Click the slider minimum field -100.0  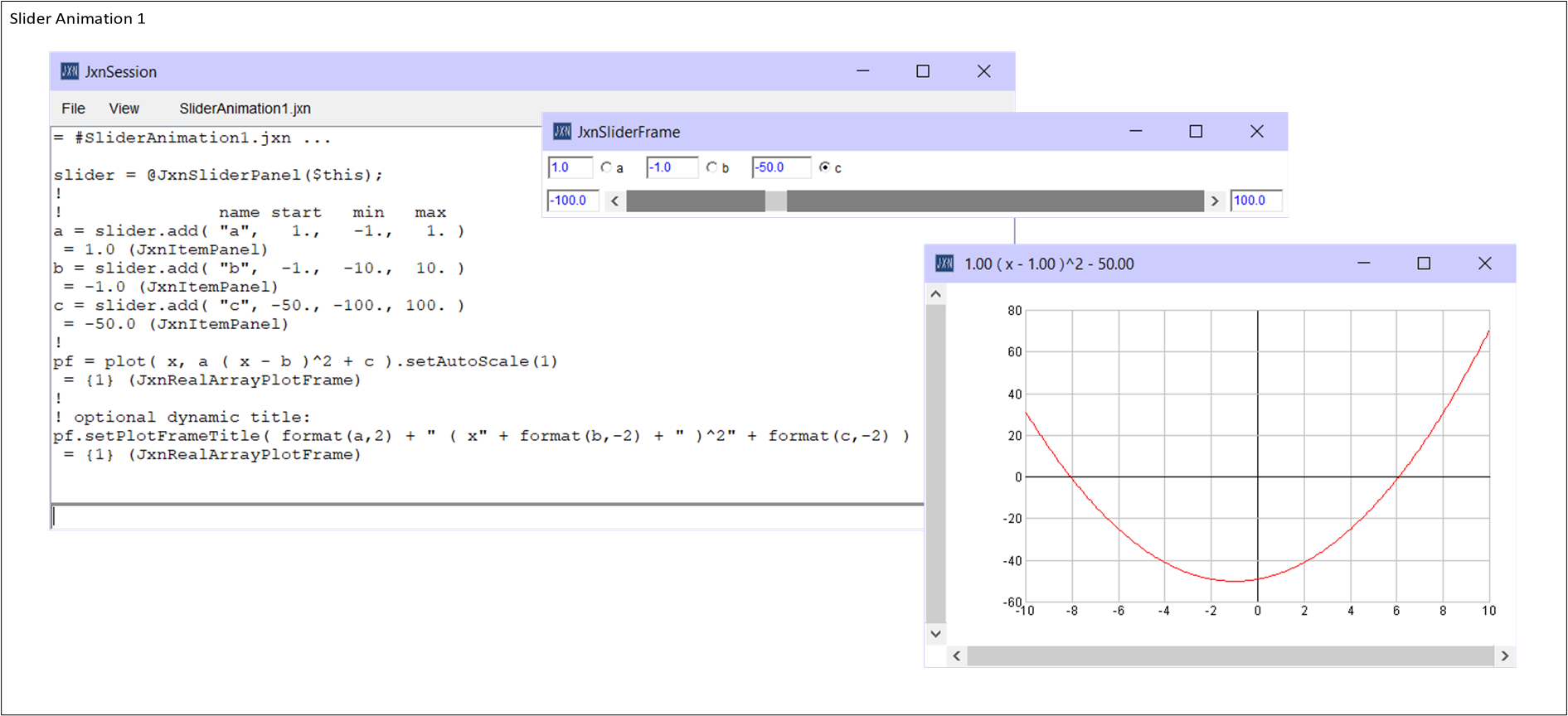573,201
